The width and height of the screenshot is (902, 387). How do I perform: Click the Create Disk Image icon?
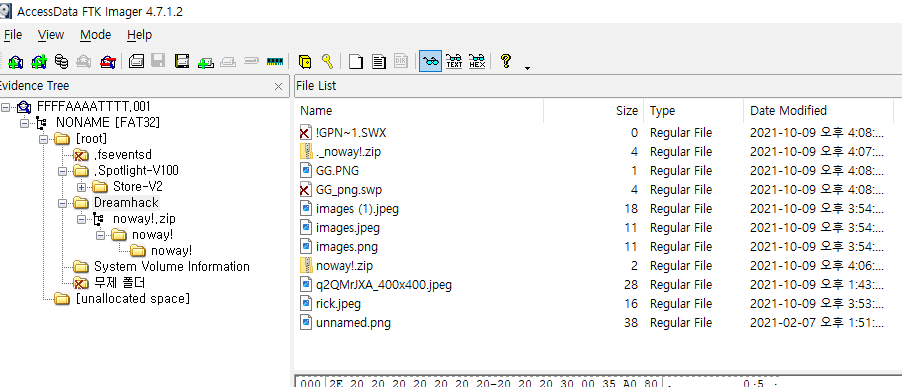[x=136, y=61]
